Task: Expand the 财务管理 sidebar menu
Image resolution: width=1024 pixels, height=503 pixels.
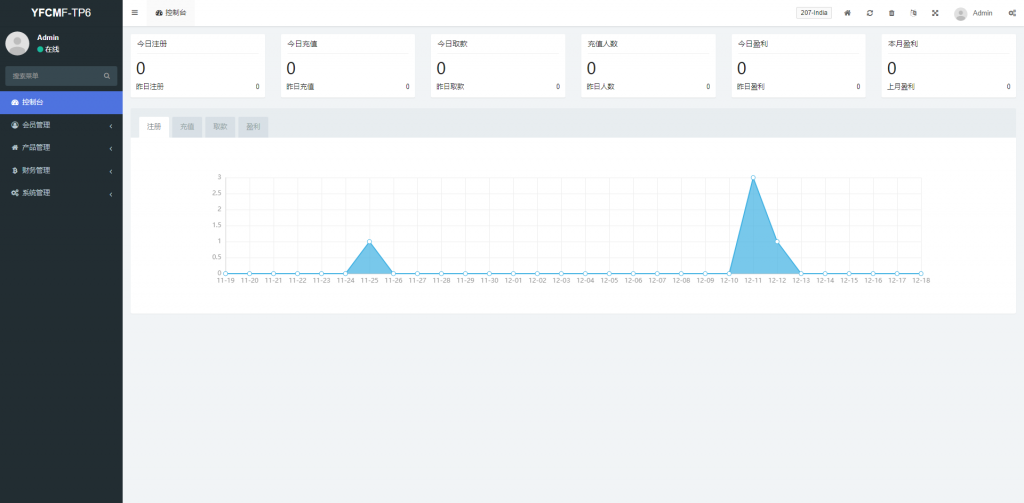Action: pos(60,170)
